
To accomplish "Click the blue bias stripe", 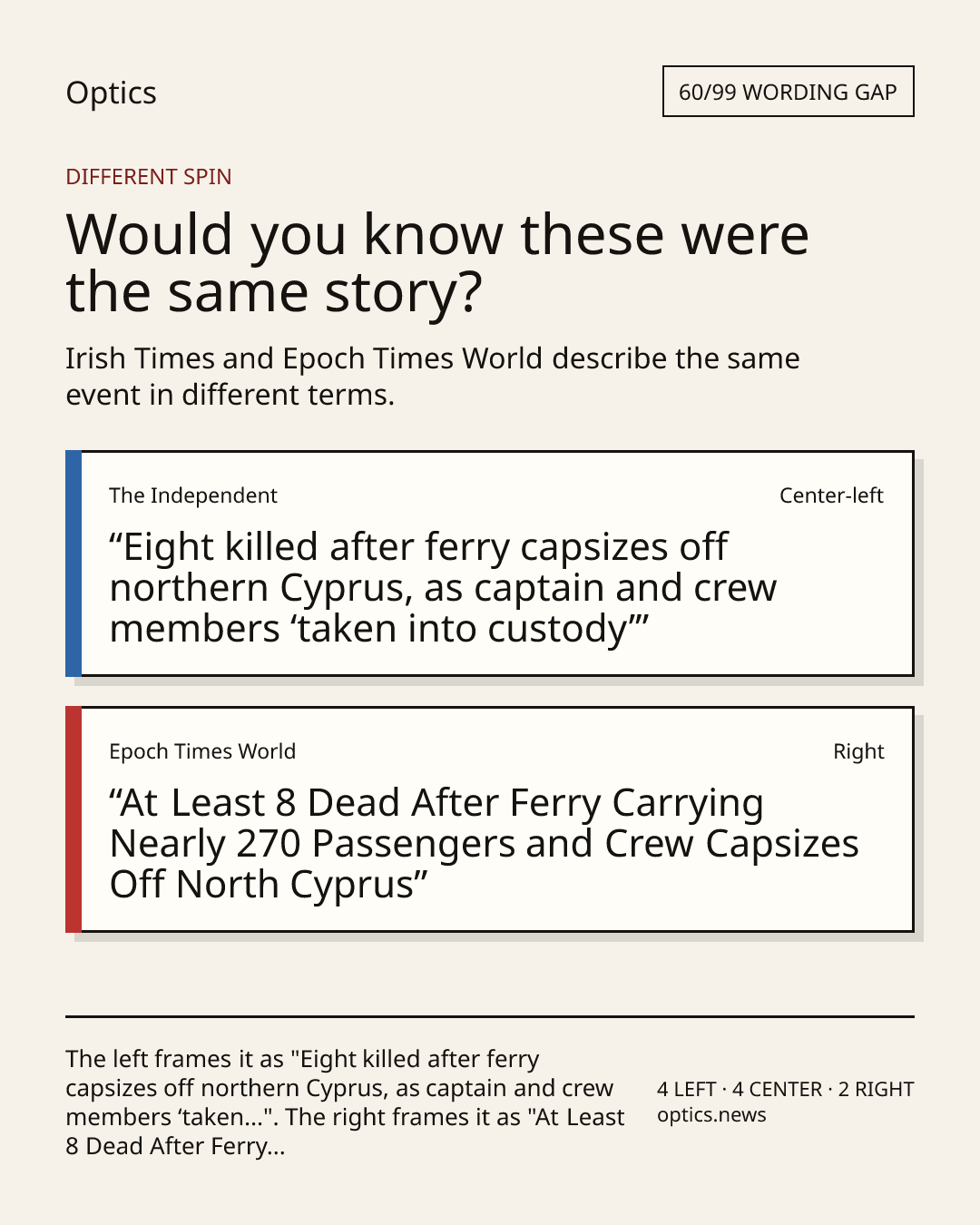I will click(73, 563).
